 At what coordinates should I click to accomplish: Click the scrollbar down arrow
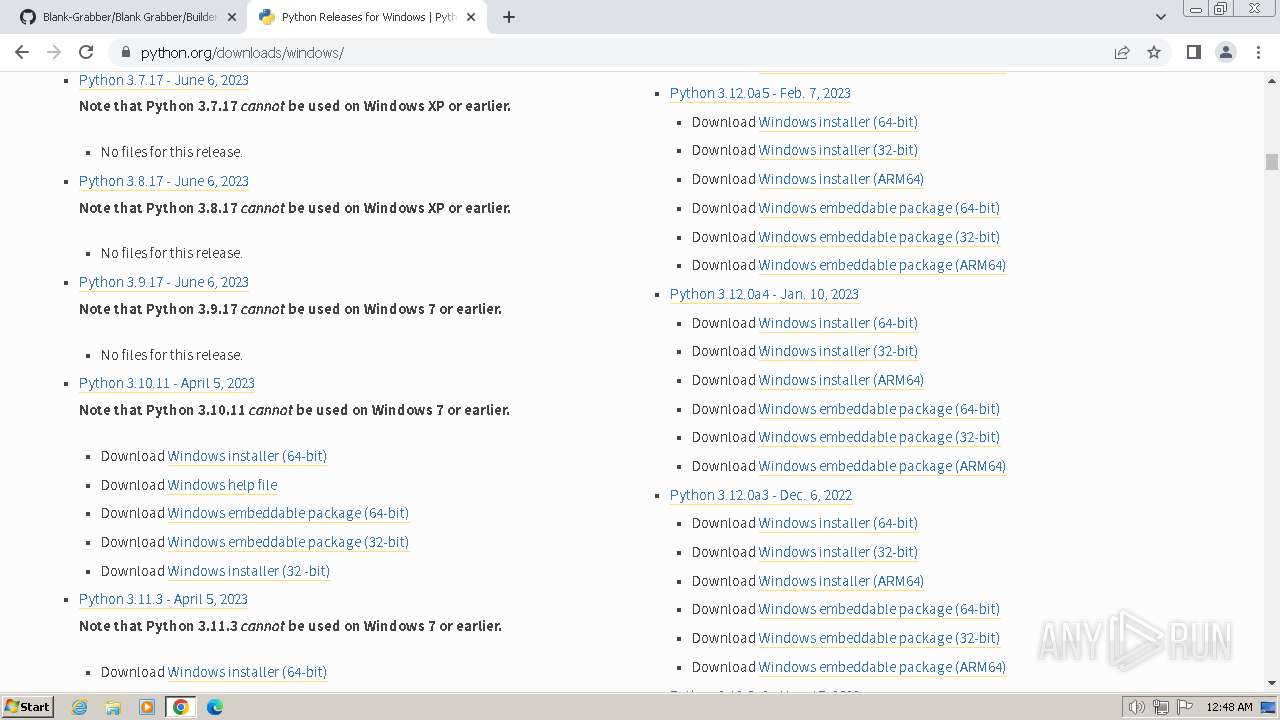1271,683
